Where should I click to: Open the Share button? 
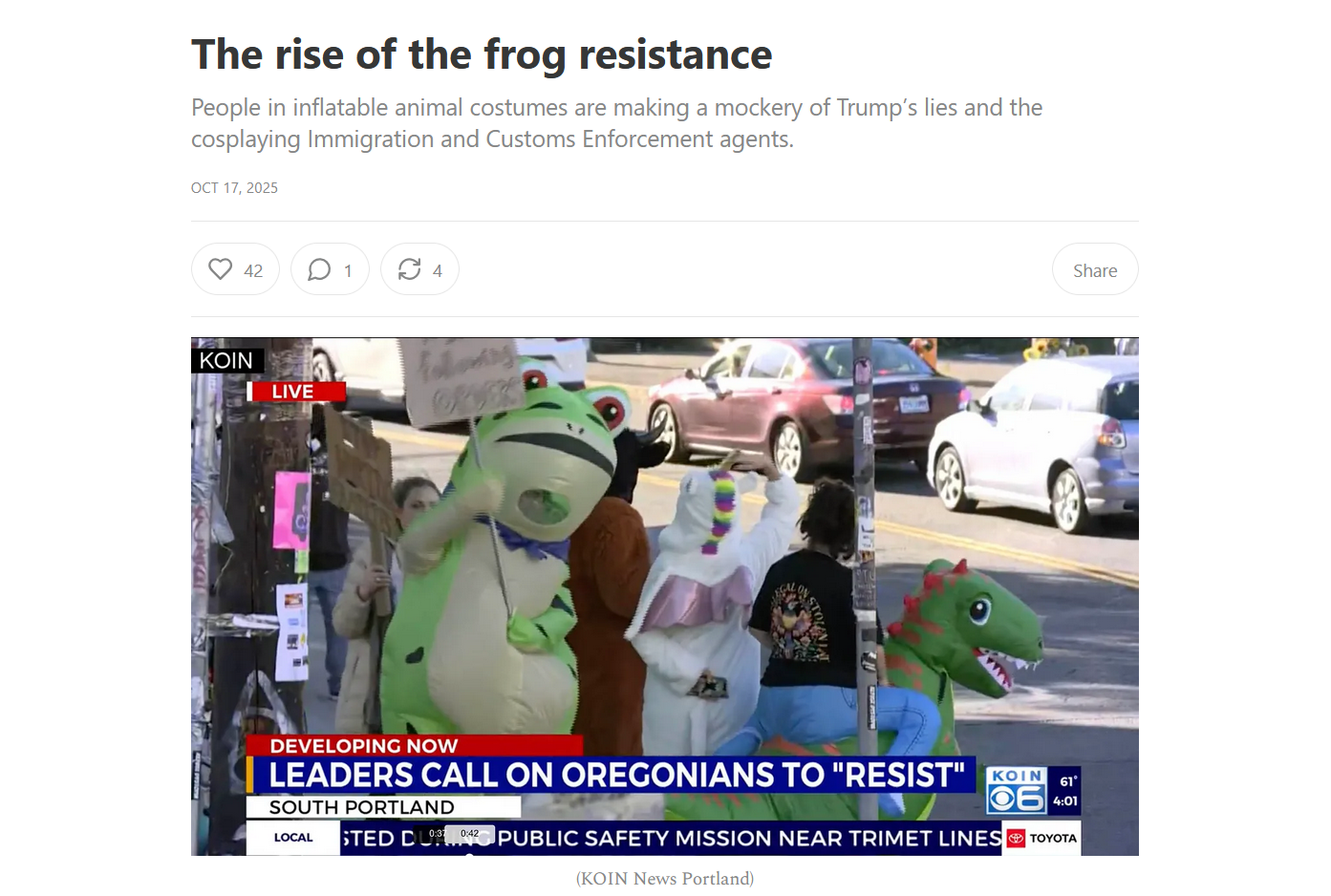click(x=1095, y=269)
